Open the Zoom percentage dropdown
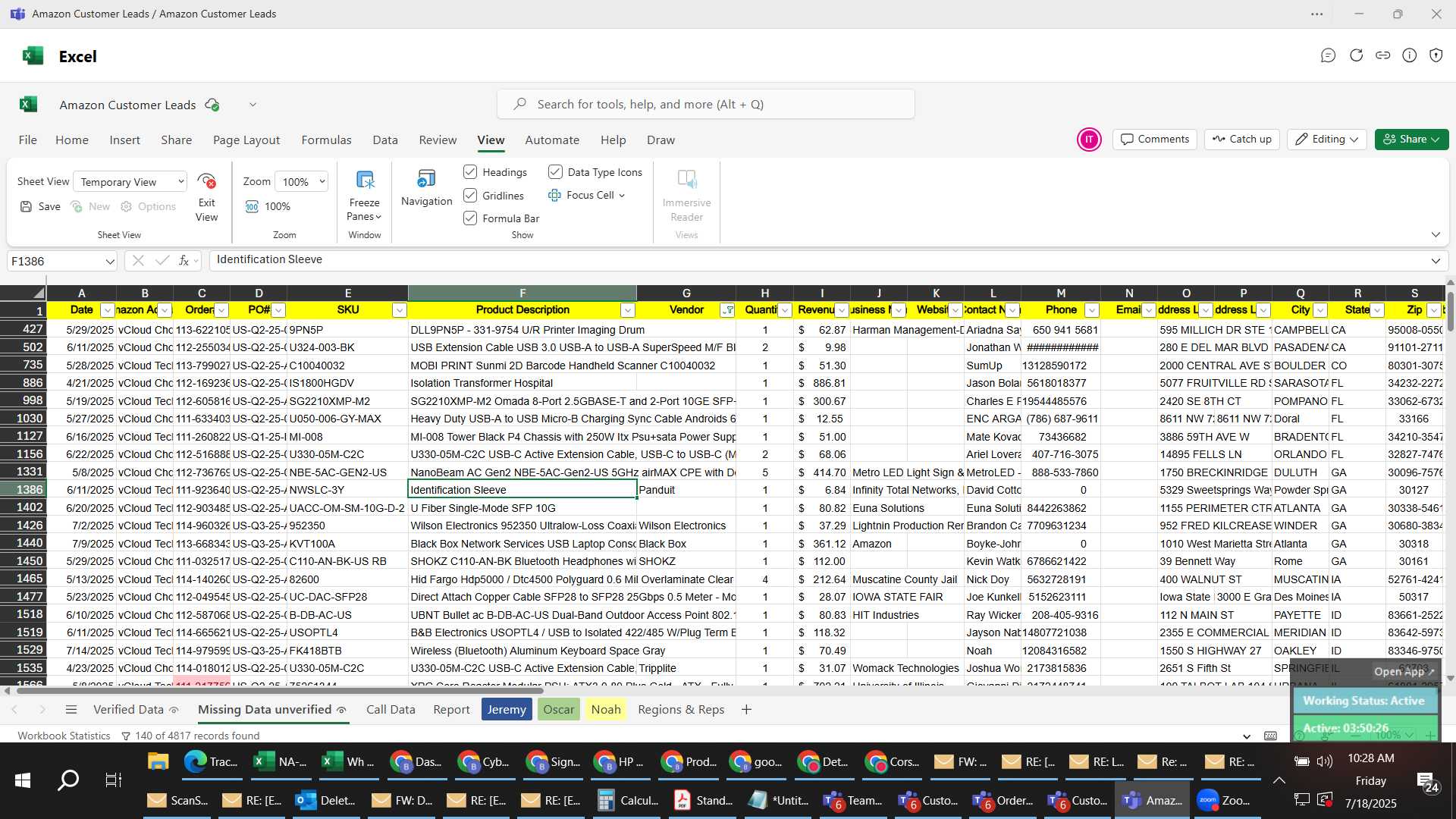Image resolution: width=1456 pixels, height=819 pixels. tap(302, 181)
